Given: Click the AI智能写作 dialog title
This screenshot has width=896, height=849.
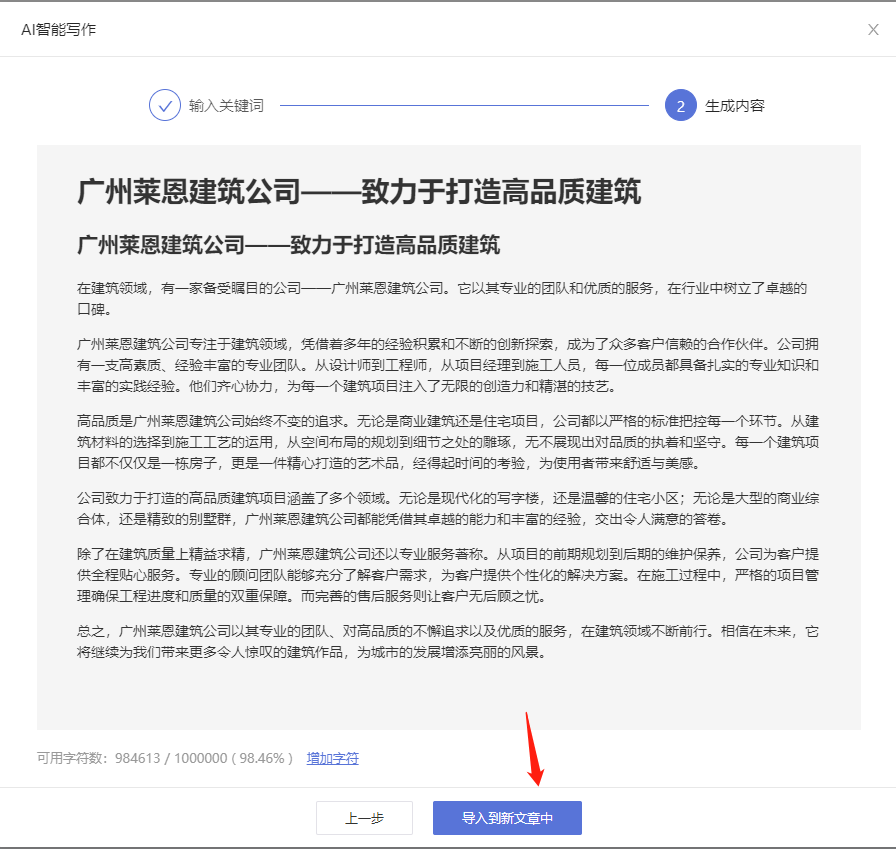Looking at the screenshot, I should click(x=59, y=29).
